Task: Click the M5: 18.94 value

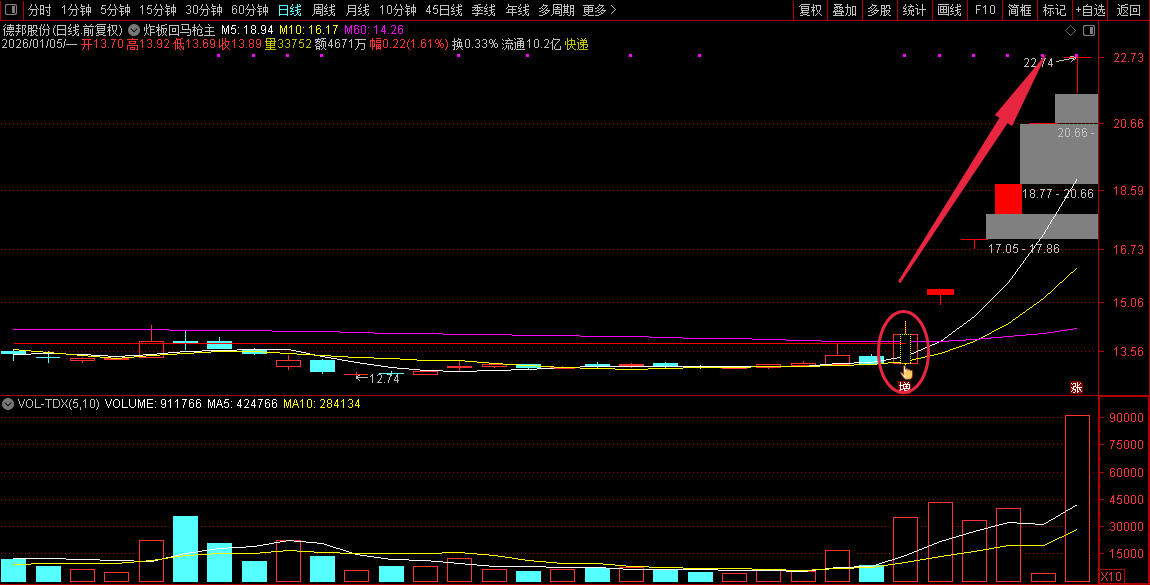Action: click(x=247, y=30)
